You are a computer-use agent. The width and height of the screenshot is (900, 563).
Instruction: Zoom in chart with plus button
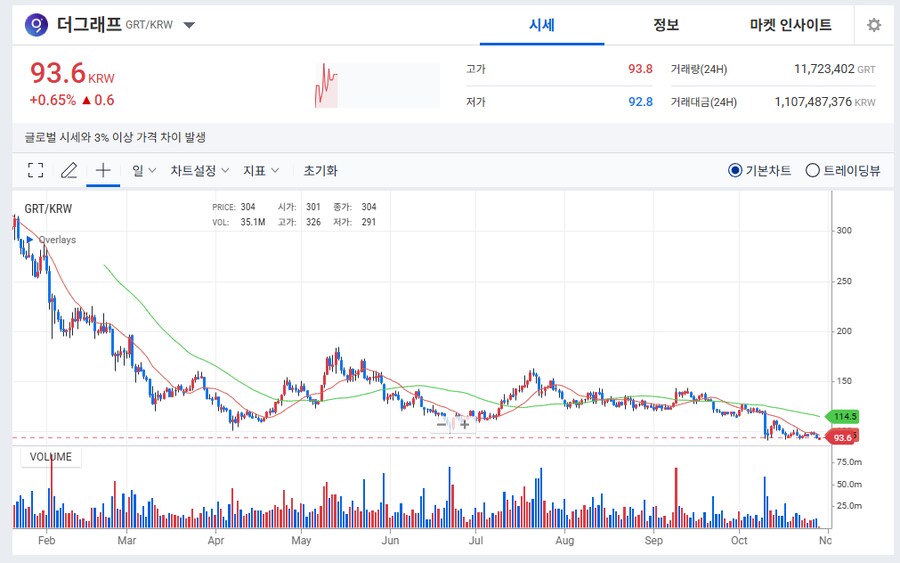[x=464, y=425]
